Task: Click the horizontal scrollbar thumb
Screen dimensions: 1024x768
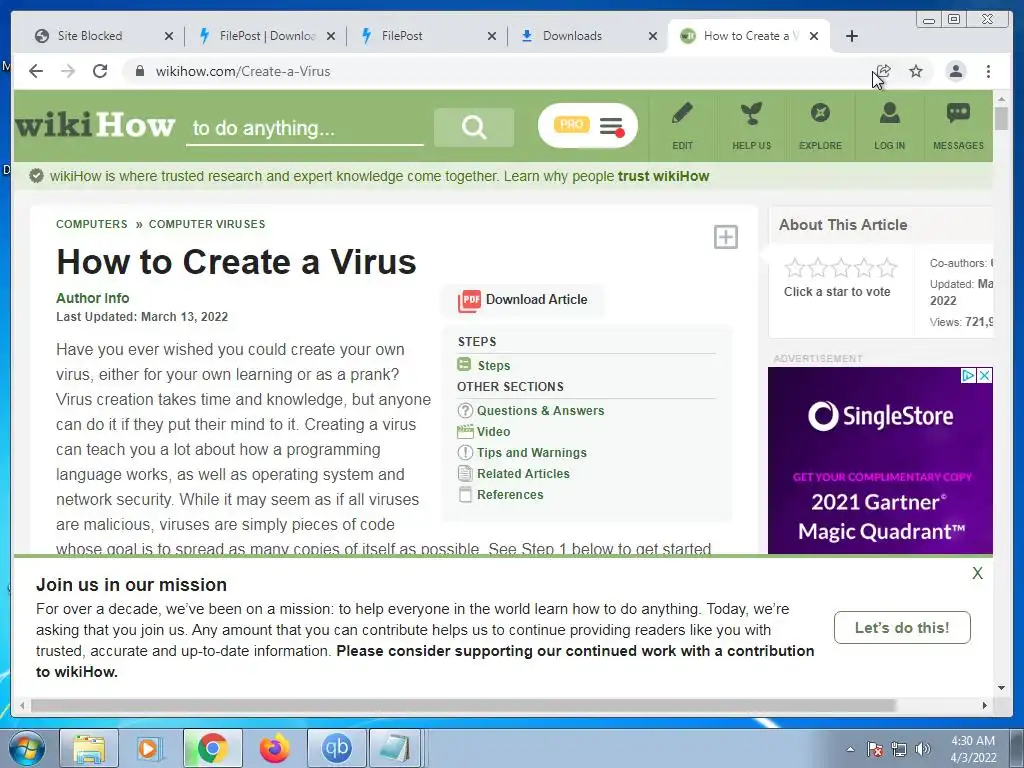Action: [463, 705]
